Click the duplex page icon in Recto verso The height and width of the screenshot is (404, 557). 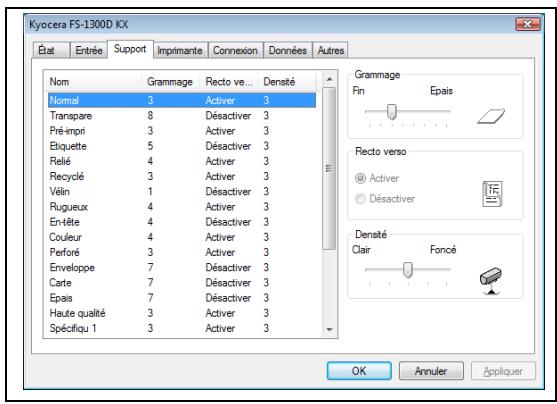[492, 194]
